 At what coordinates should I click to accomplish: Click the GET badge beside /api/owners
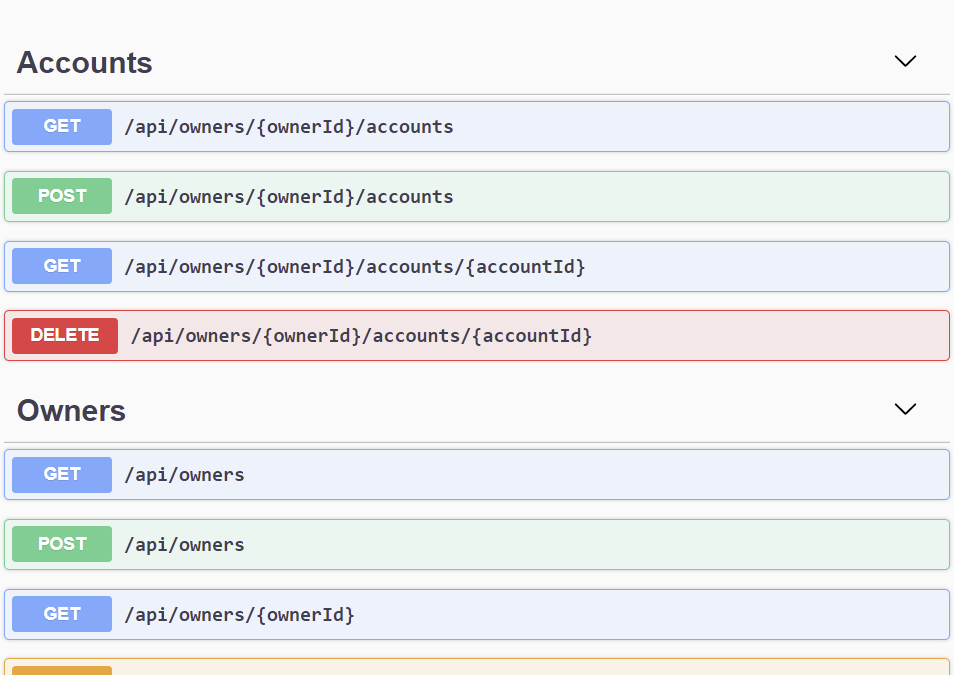(62, 474)
